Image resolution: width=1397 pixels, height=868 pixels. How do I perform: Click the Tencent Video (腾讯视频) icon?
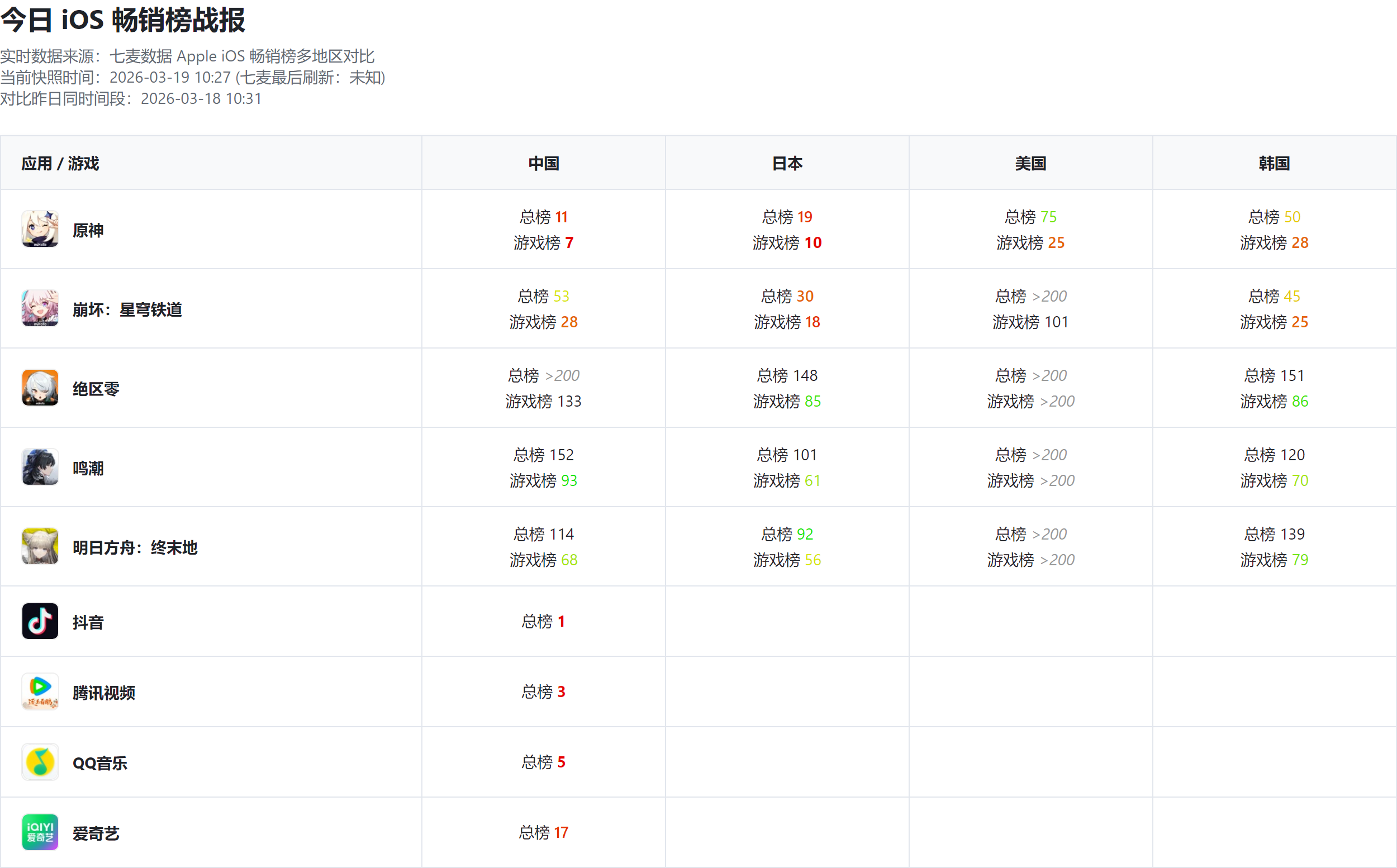click(x=40, y=691)
